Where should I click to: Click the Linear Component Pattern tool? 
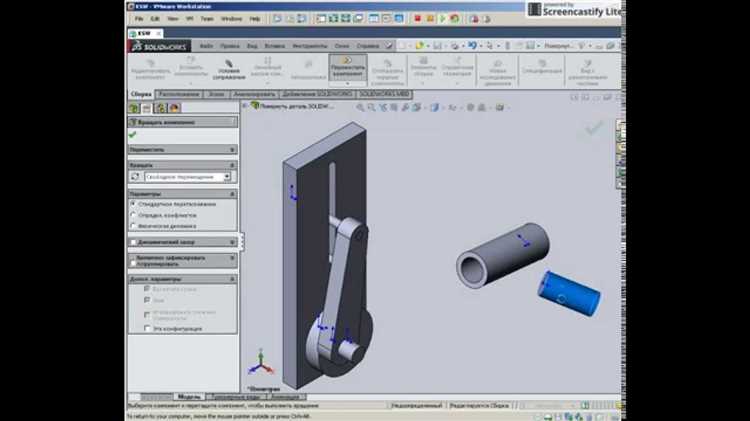267,67
